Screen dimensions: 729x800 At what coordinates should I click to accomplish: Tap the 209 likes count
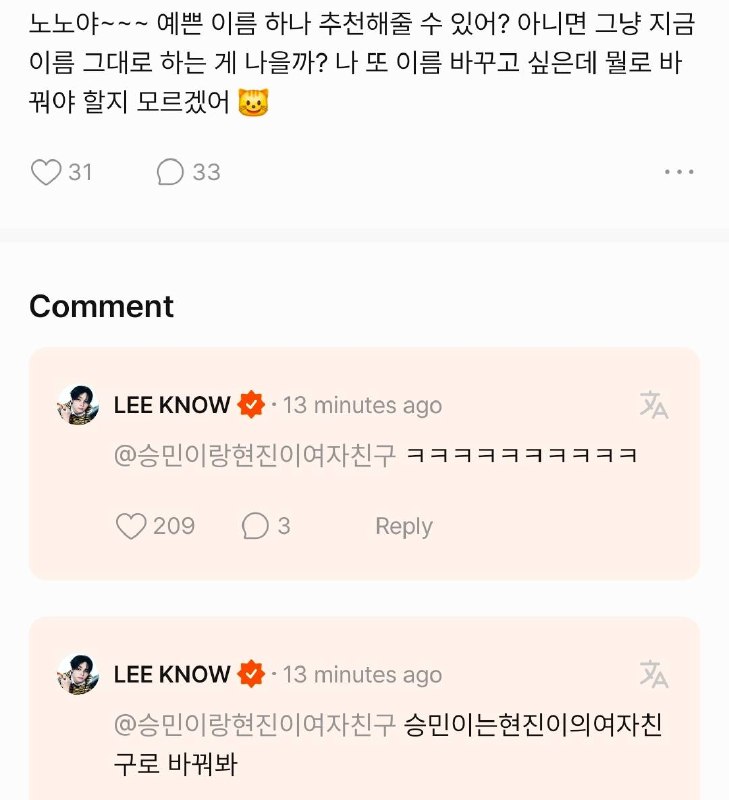pos(174,526)
